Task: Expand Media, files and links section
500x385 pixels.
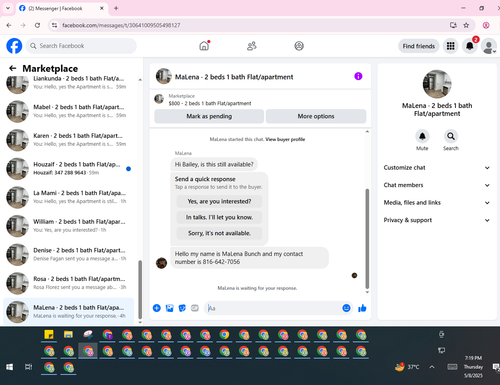Action: 437,203
